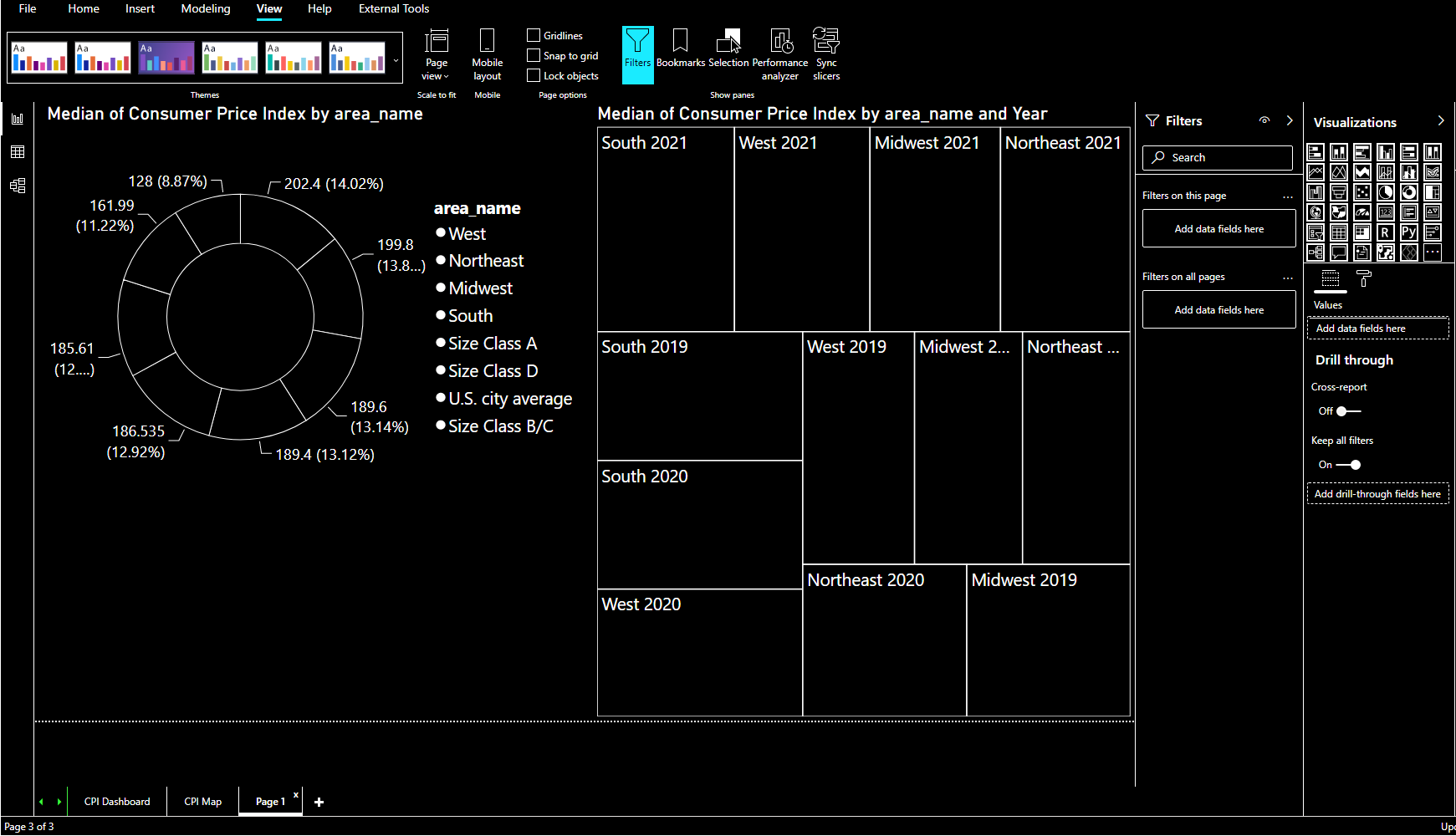
Task: Select the Line chart visual
Action: pos(1316,172)
